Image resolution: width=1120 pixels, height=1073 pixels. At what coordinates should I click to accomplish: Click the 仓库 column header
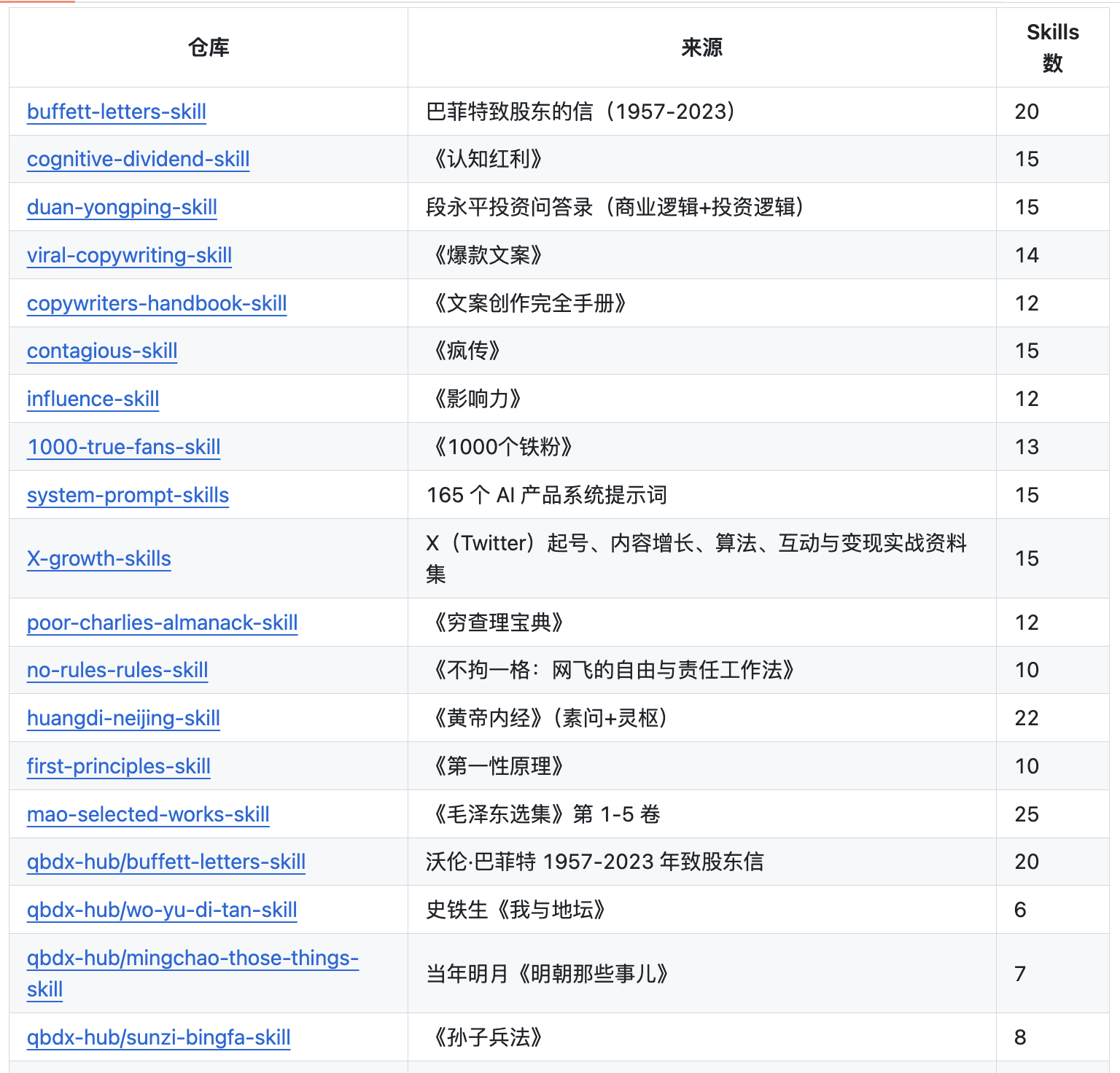tap(209, 47)
